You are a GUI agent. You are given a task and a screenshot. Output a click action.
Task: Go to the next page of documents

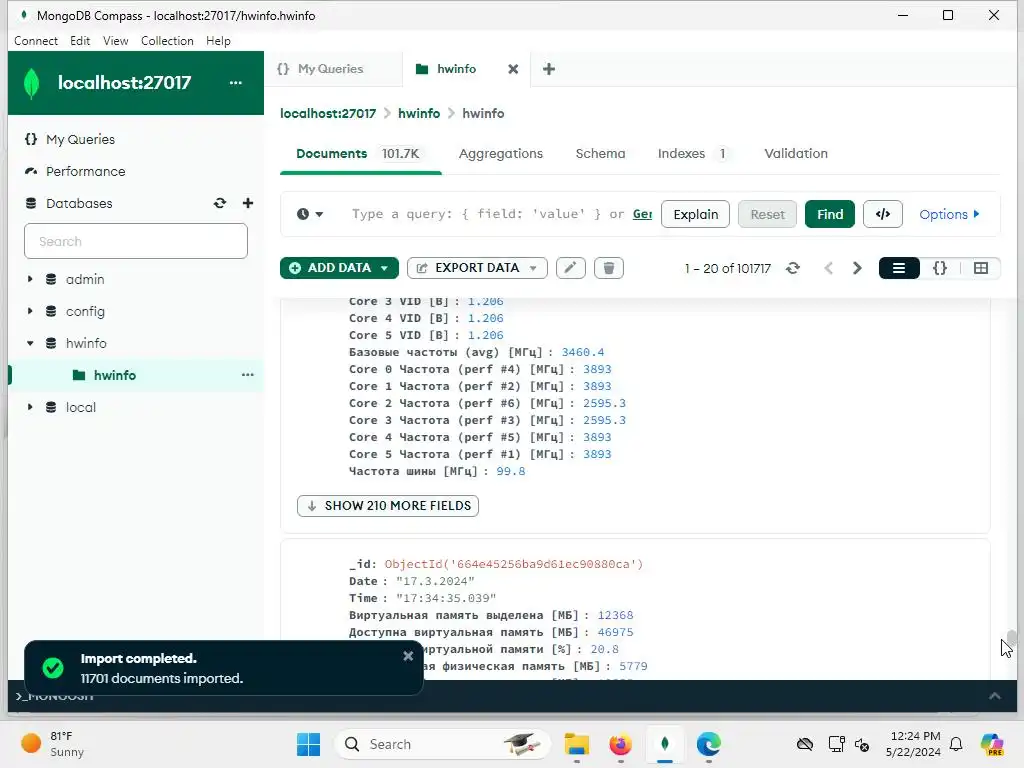(857, 268)
